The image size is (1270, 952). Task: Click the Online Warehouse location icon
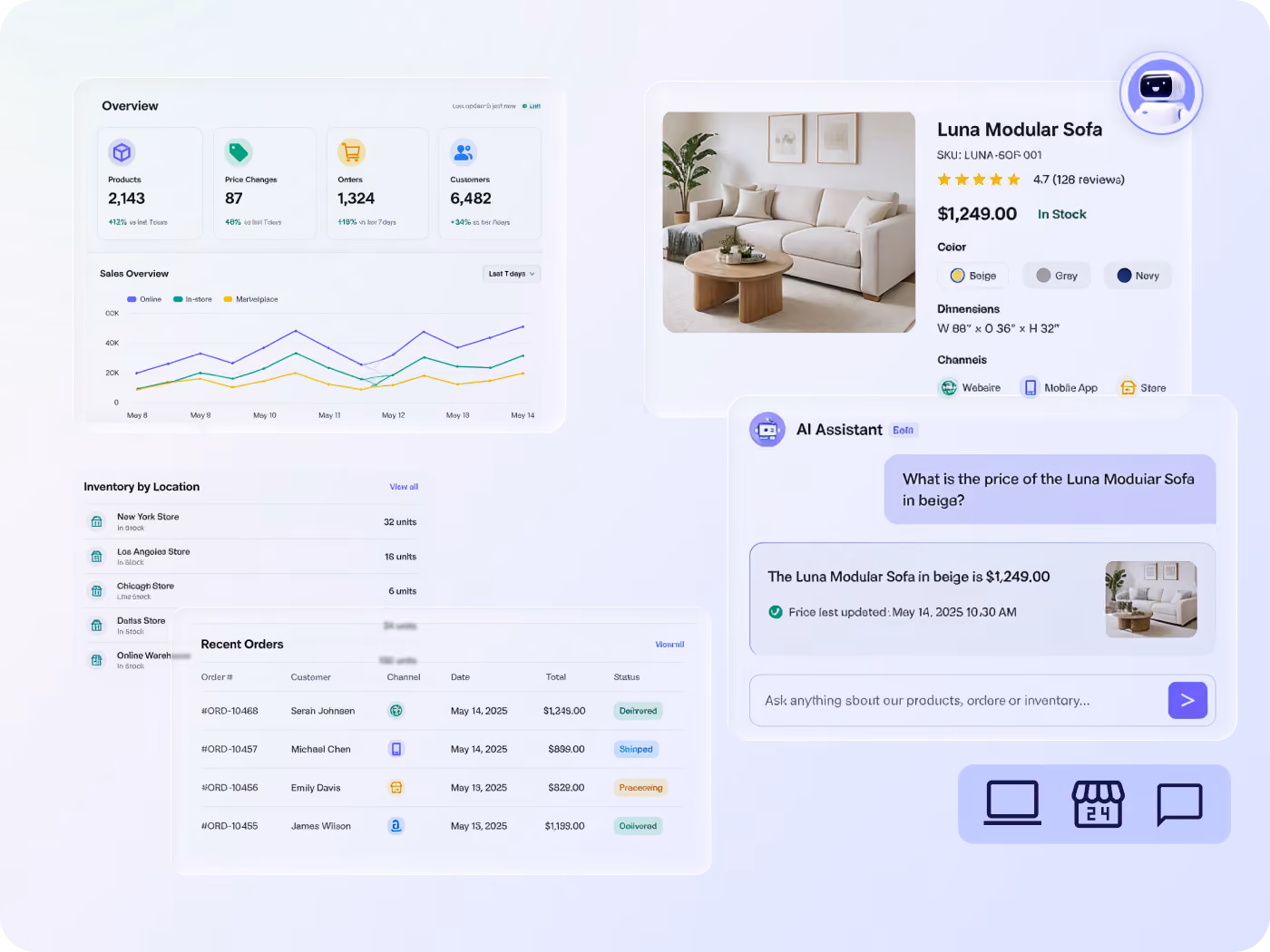click(x=97, y=659)
